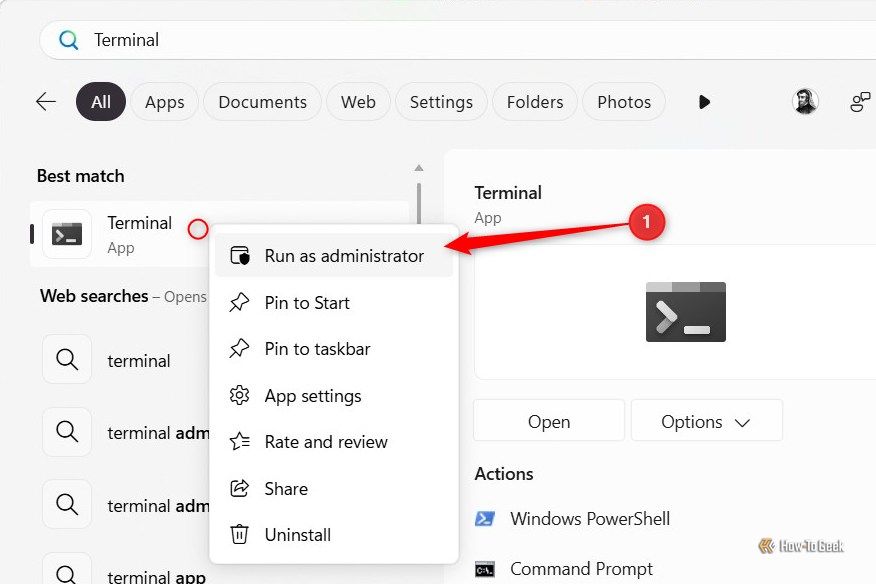Go back with the left arrow button
Image resolution: width=876 pixels, height=584 pixels.
pos(46,102)
